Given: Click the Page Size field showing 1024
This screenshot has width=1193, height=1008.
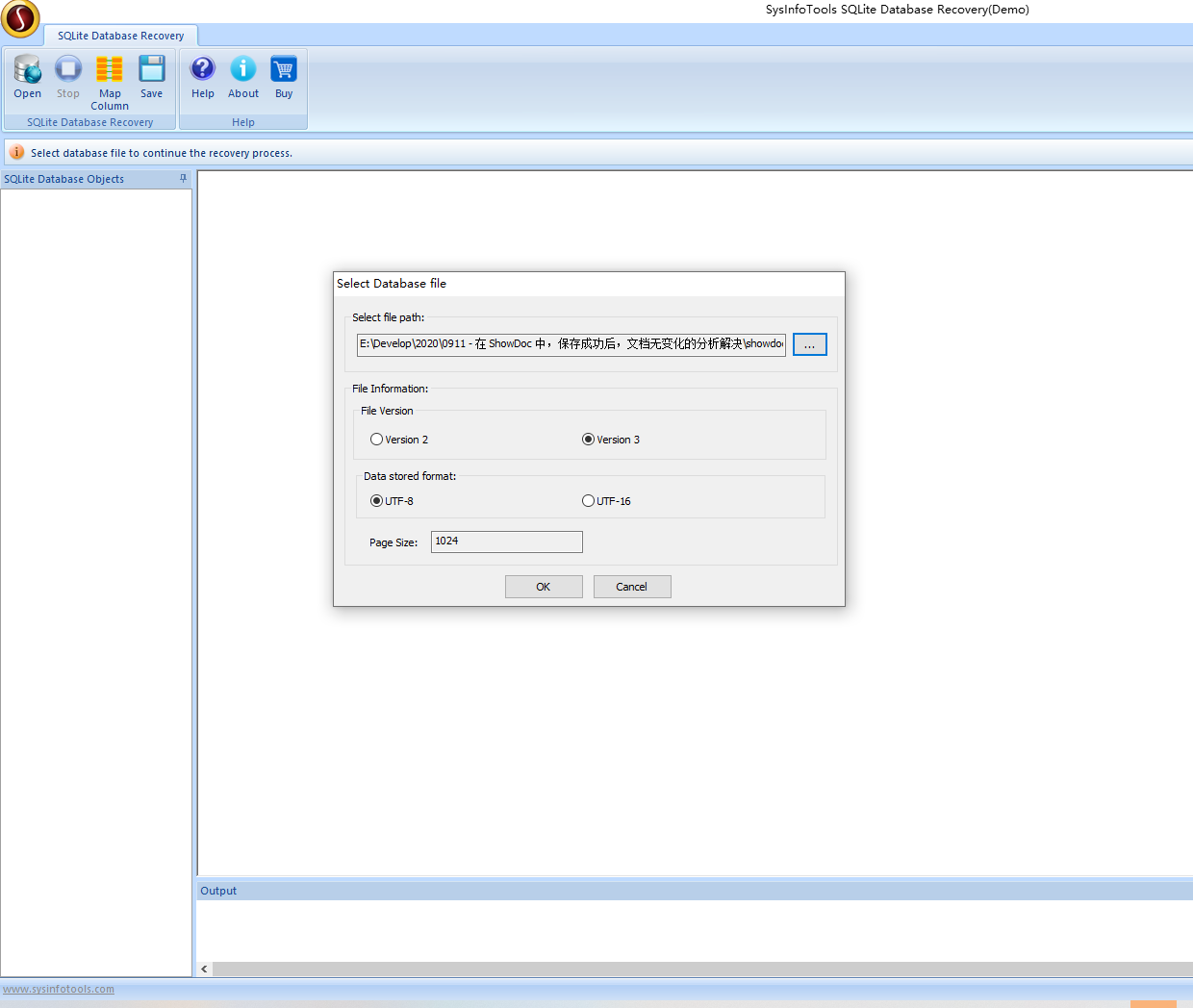Looking at the screenshot, I should (x=507, y=542).
